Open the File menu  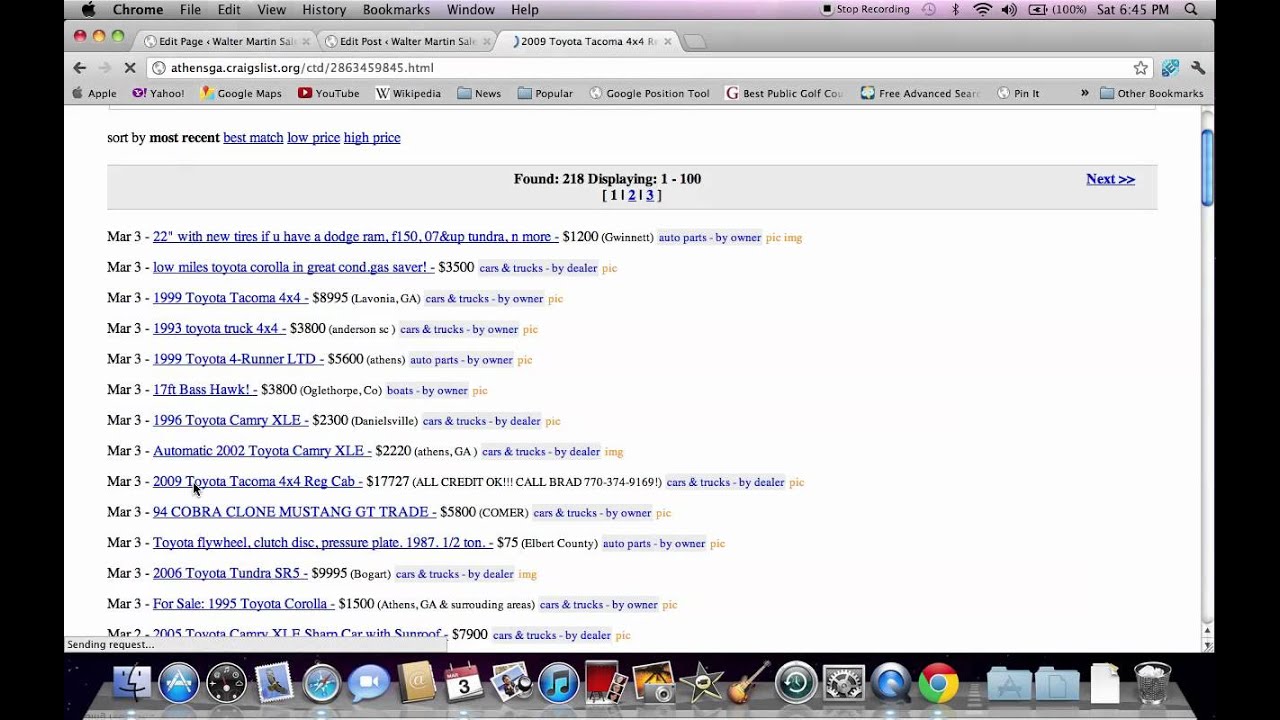(x=190, y=9)
